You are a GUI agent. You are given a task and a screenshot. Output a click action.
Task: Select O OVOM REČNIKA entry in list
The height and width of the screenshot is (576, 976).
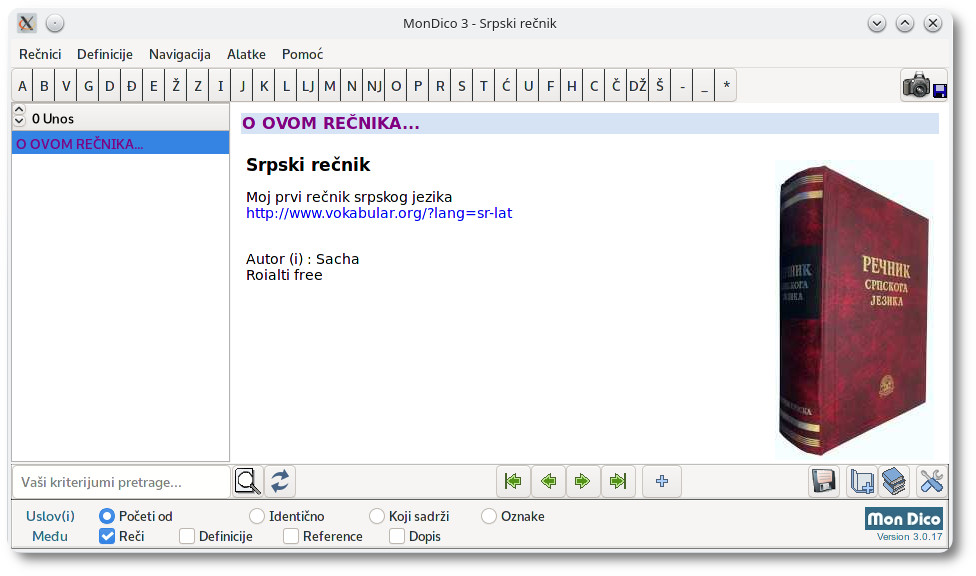coord(120,143)
